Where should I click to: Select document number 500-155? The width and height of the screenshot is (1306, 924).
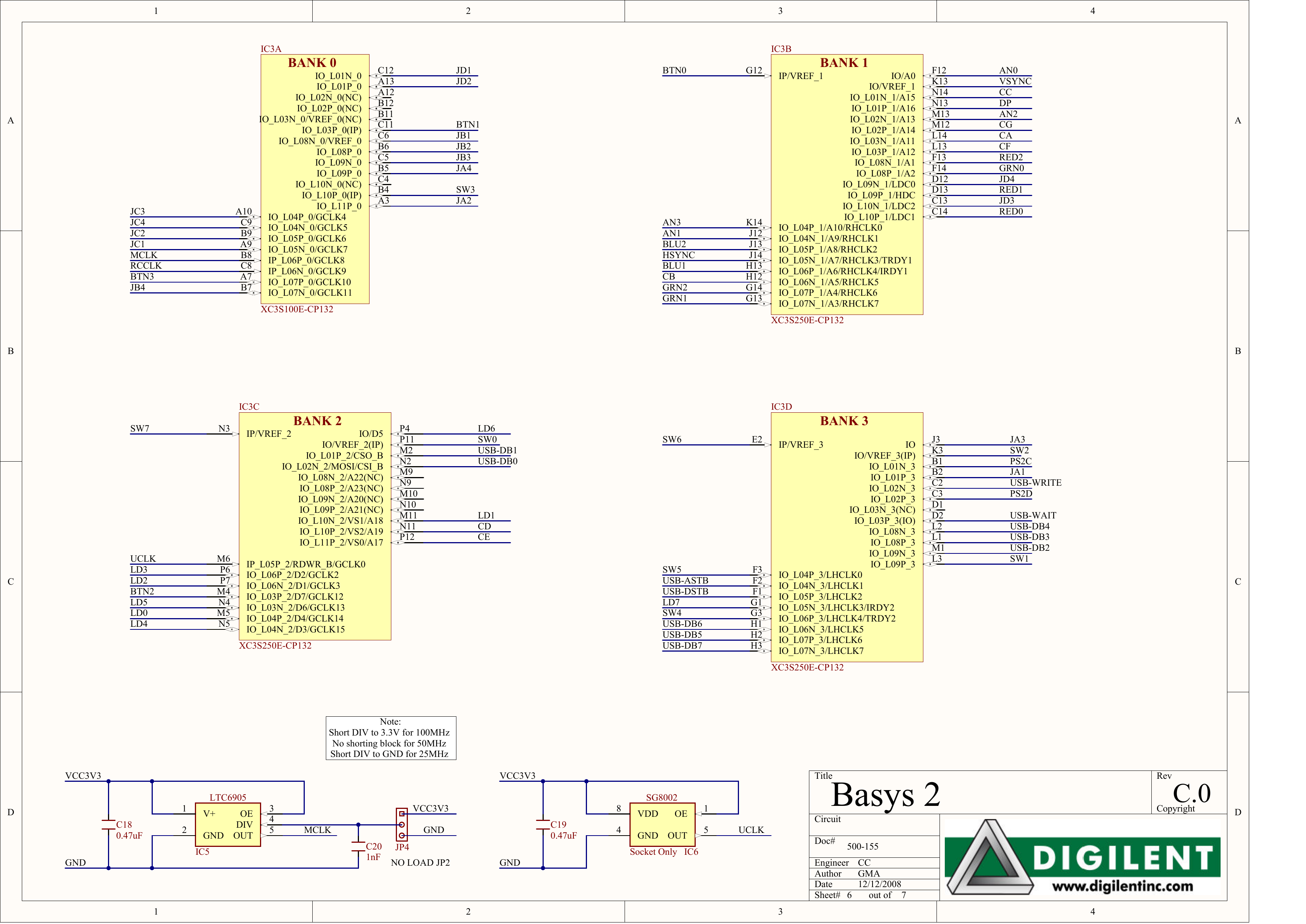(x=863, y=846)
